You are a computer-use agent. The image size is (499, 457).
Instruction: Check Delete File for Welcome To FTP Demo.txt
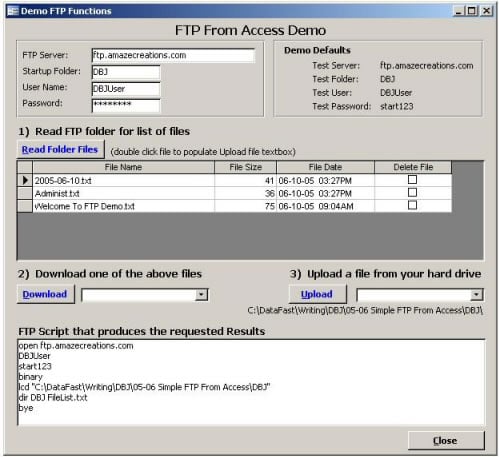click(x=412, y=205)
